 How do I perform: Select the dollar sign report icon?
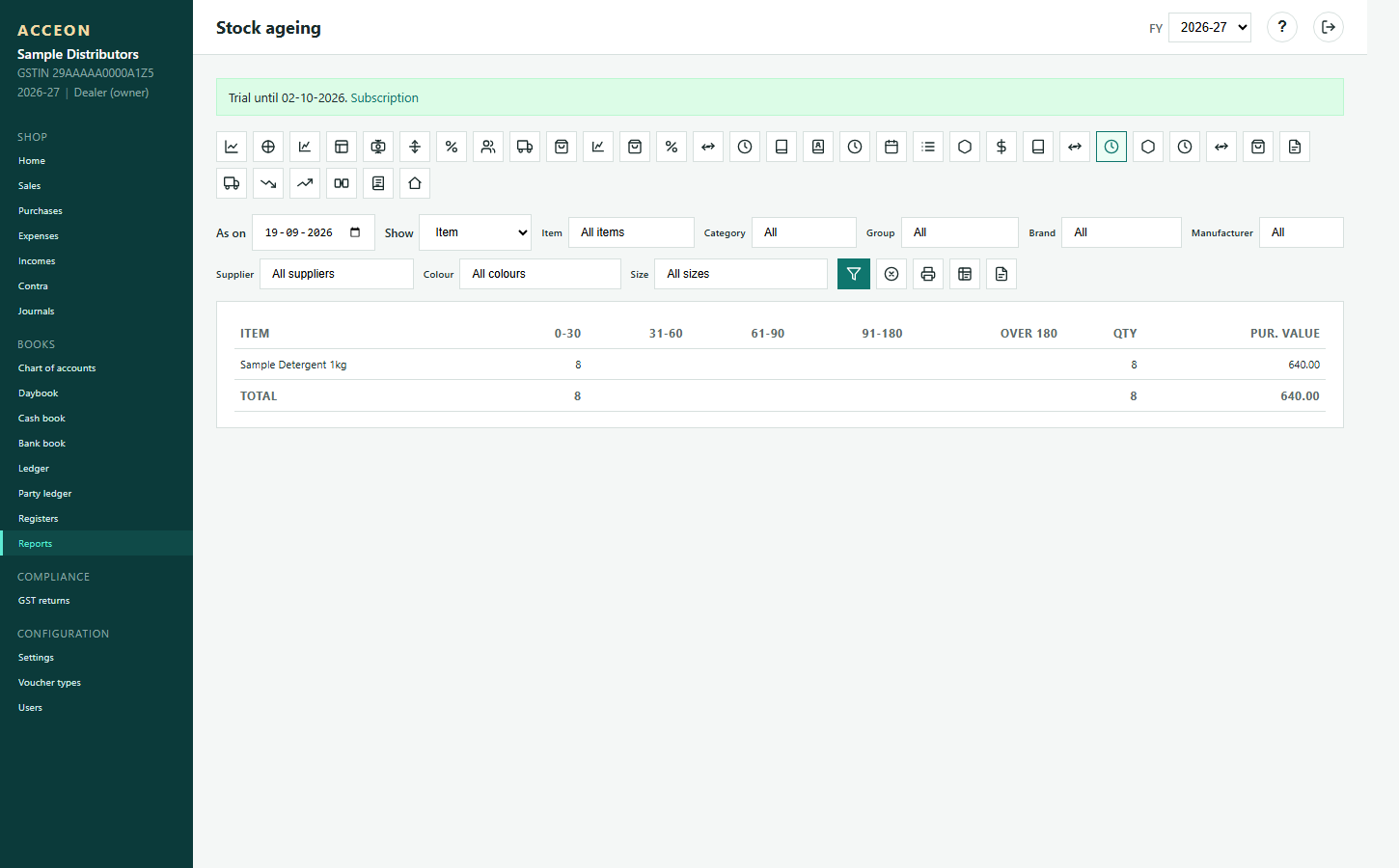click(1001, 147)
